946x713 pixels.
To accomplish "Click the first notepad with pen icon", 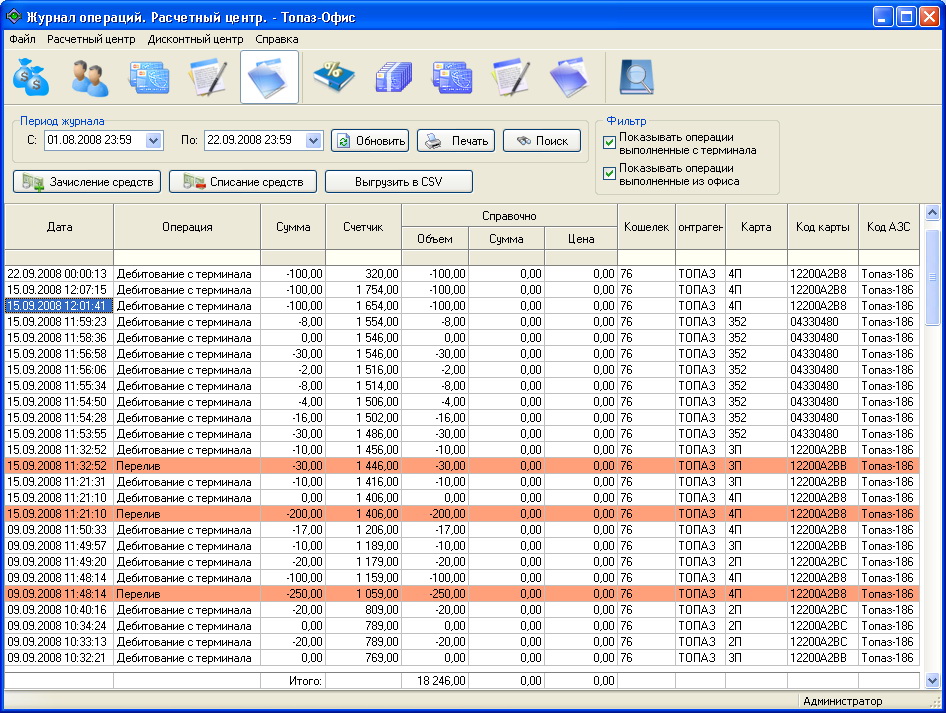I will point(209,78).
